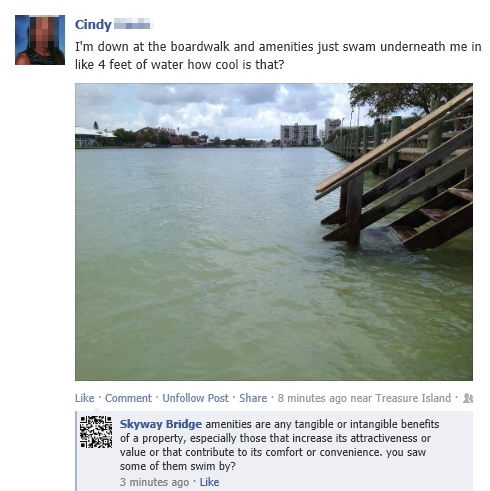Open the posted boardwalk water photo
Viewport: 490px width, 491px height.
274,232
